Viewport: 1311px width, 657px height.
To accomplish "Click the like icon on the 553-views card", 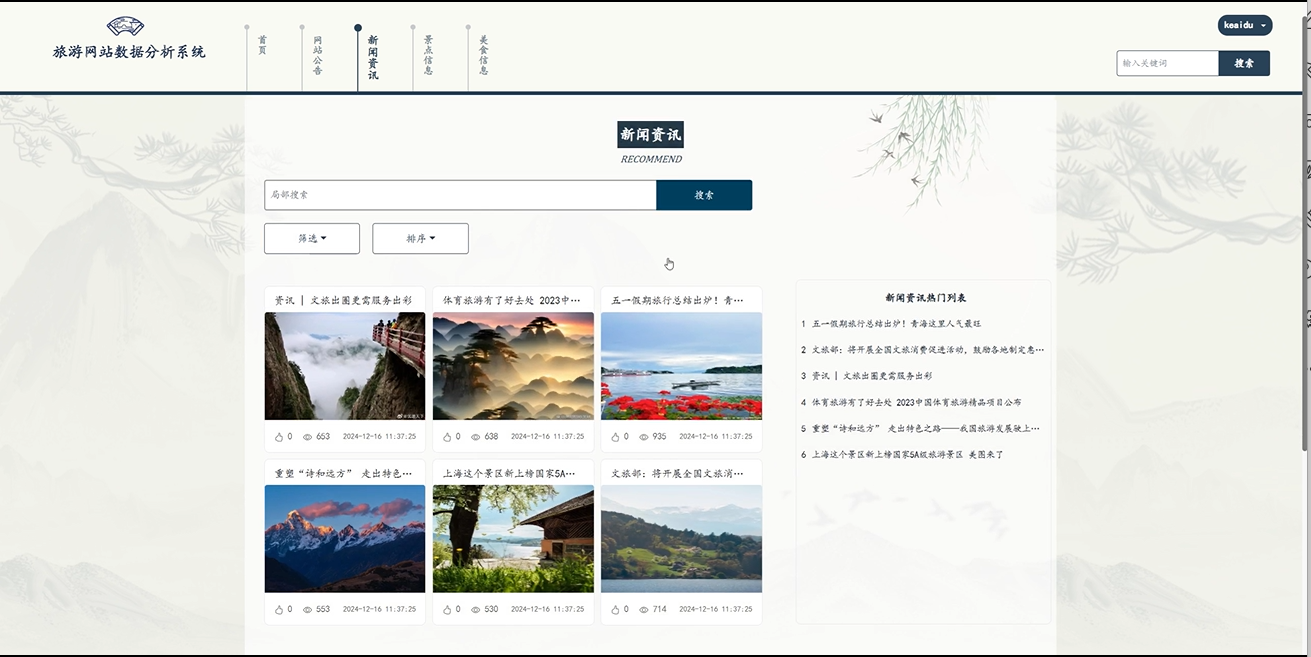I will point(279,609).
